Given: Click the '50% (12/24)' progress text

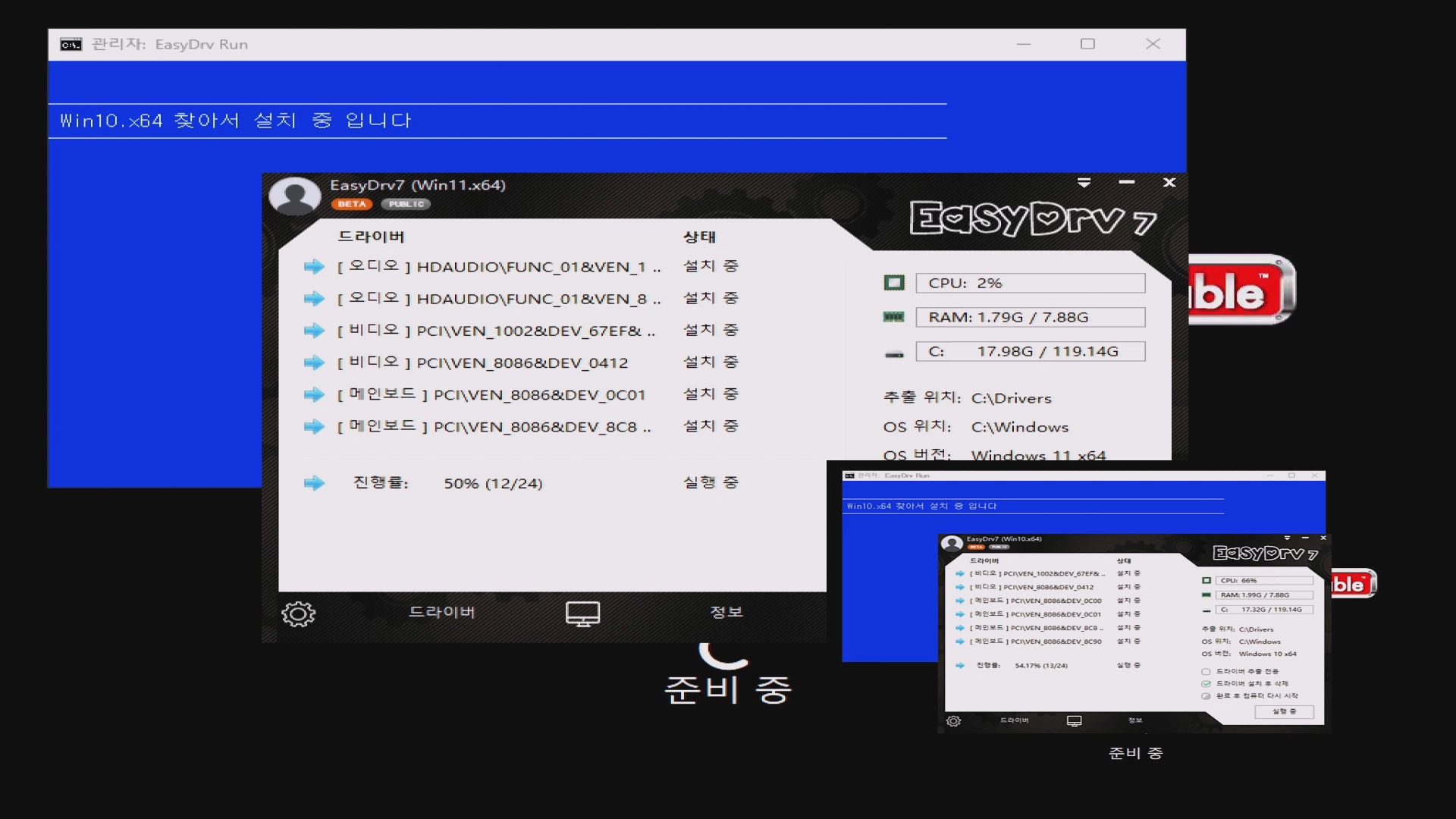Looking at the screenshot, I should (493, 484).
